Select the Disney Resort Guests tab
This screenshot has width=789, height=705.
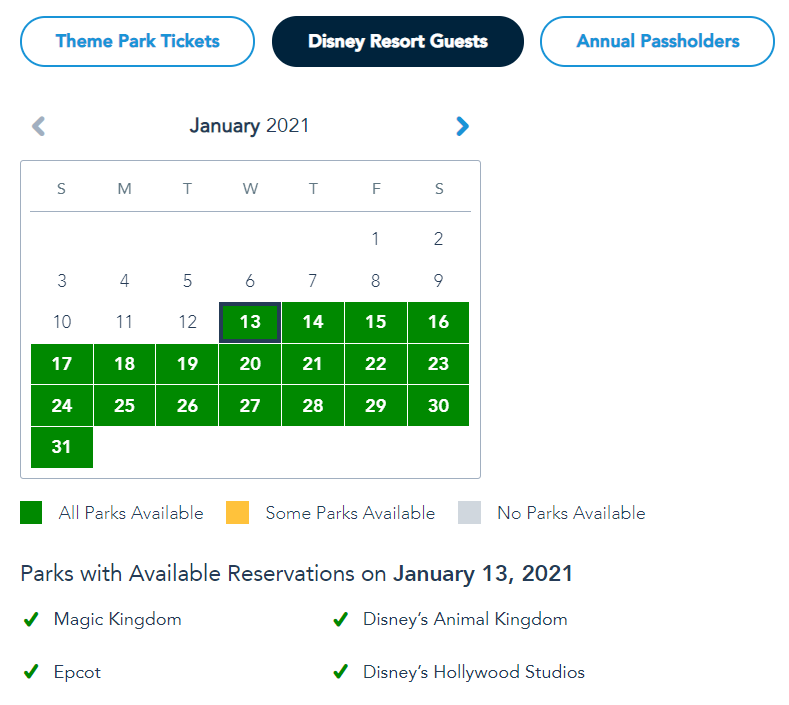click(398, 42)
